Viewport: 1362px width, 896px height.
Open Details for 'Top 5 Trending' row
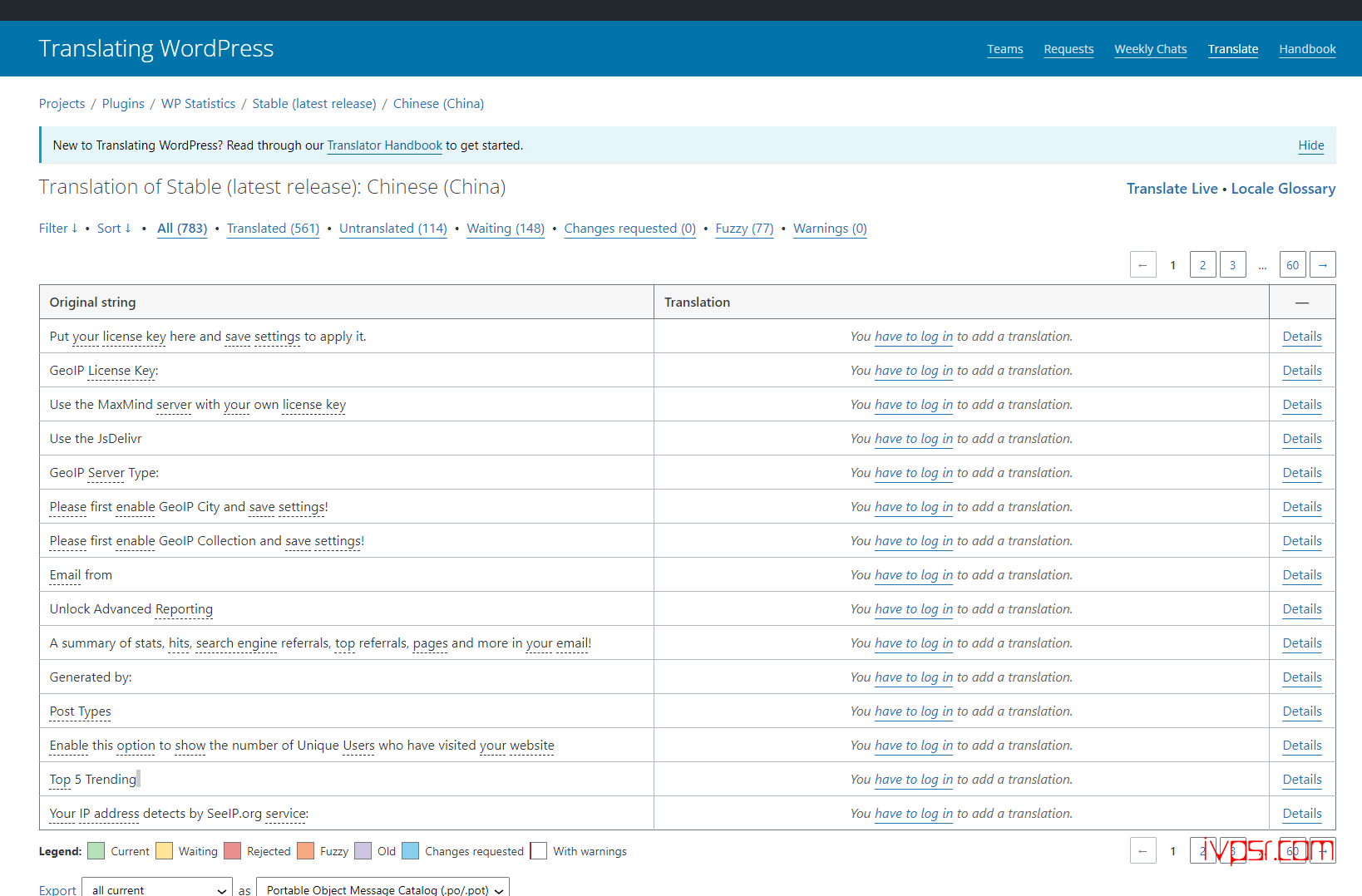coord(1302,780)
